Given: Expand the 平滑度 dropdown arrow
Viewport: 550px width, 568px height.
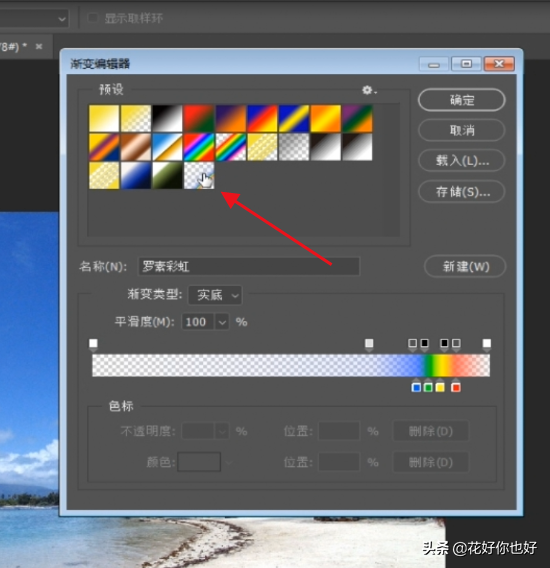Looking at the screenshot, I should (x=222, y=322).
